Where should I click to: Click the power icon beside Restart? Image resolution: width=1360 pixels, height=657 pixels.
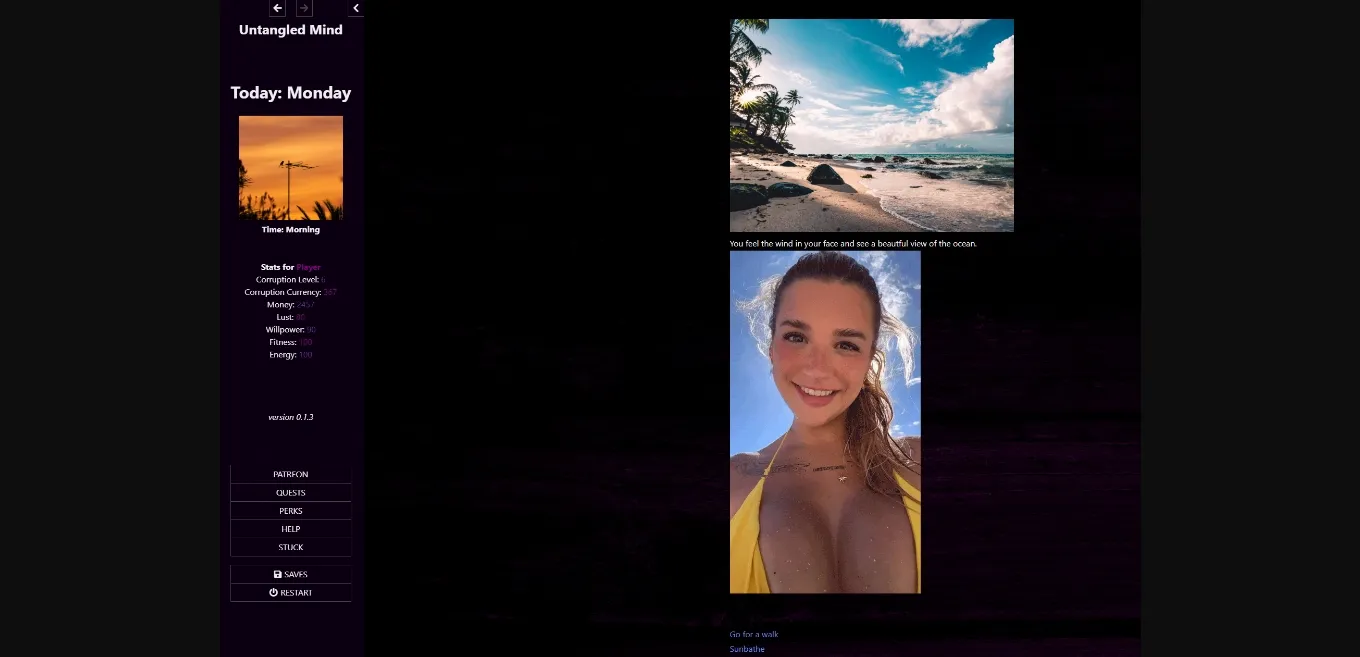coord(273,593)
